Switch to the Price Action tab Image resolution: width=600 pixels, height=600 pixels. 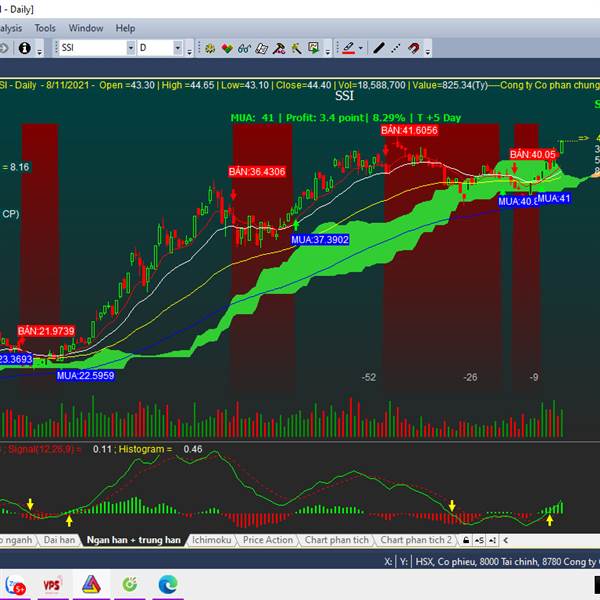(268, 540)
